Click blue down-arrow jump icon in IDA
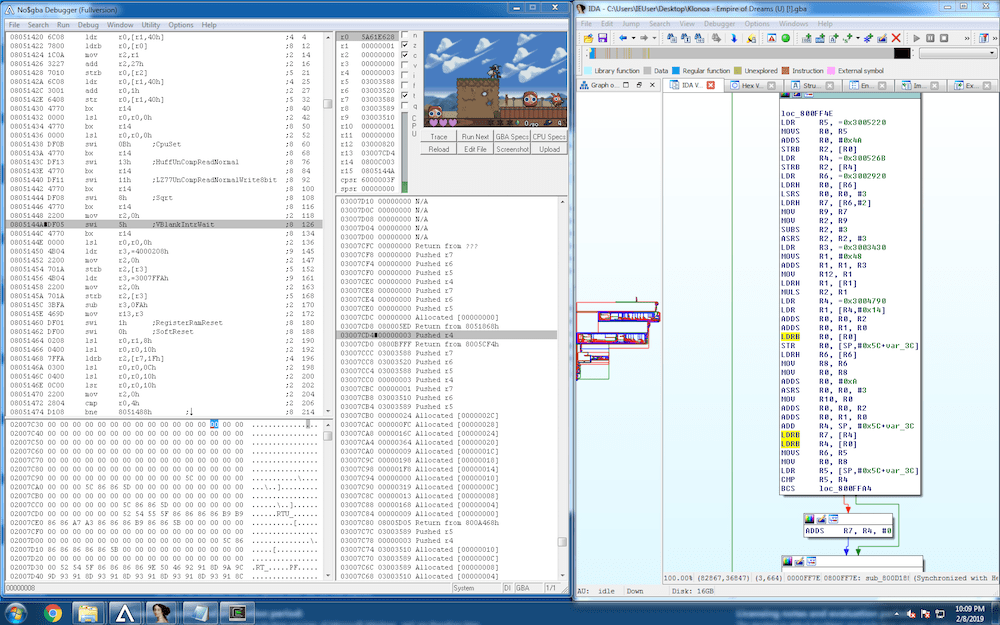Screen dimensions: 1000x625 click(x=734, y=38)
